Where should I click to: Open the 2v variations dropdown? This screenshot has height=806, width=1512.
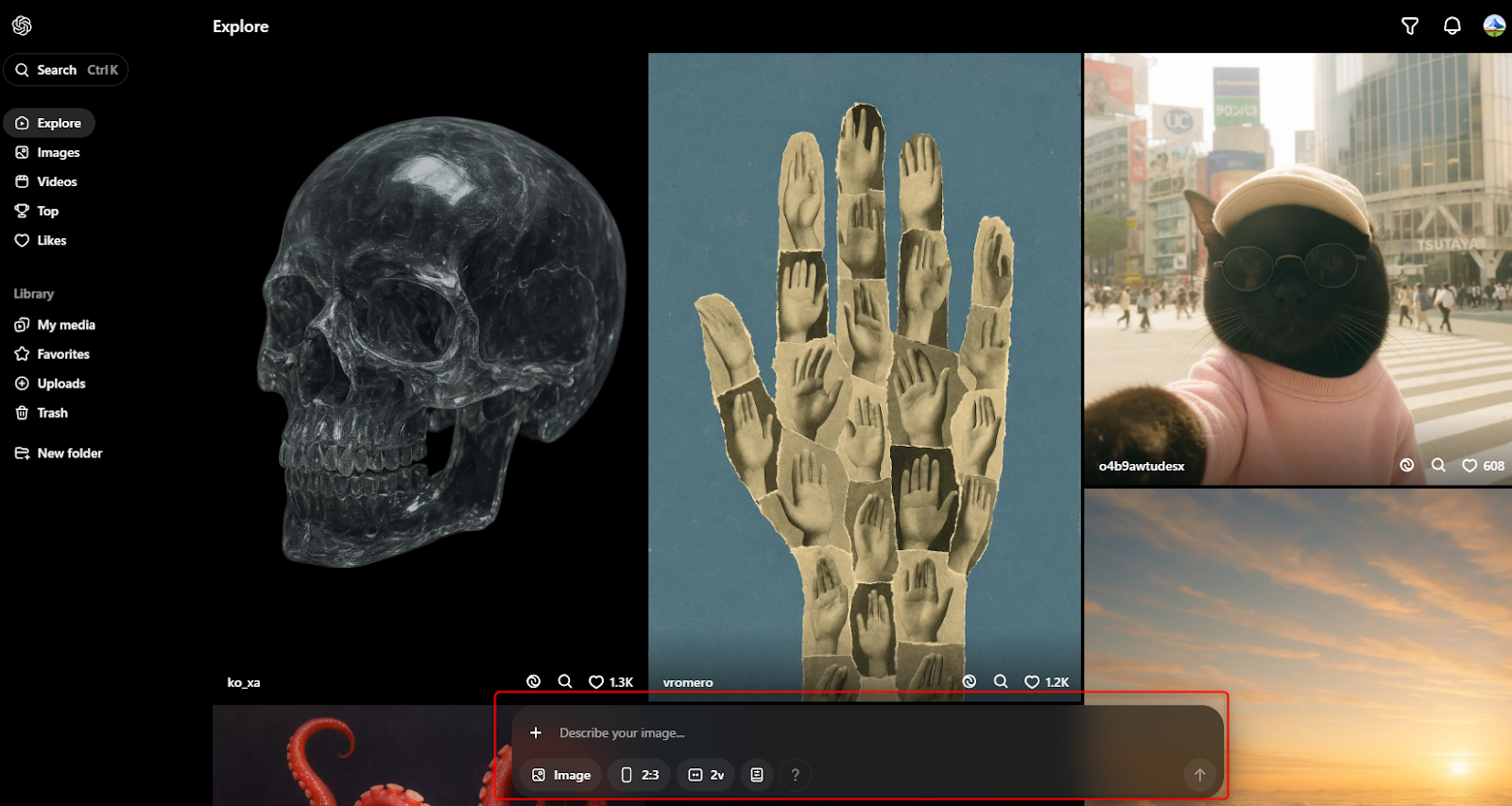pyautogui.click(x=706, y=775)
